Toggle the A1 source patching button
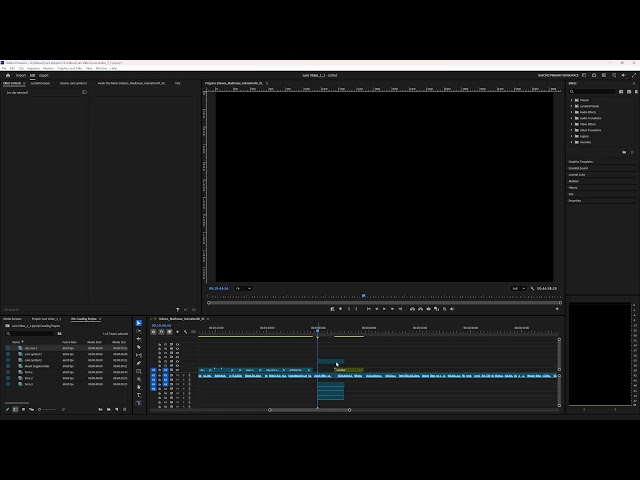Viewport: 640px width, 480px height. (x=153, y=375)
